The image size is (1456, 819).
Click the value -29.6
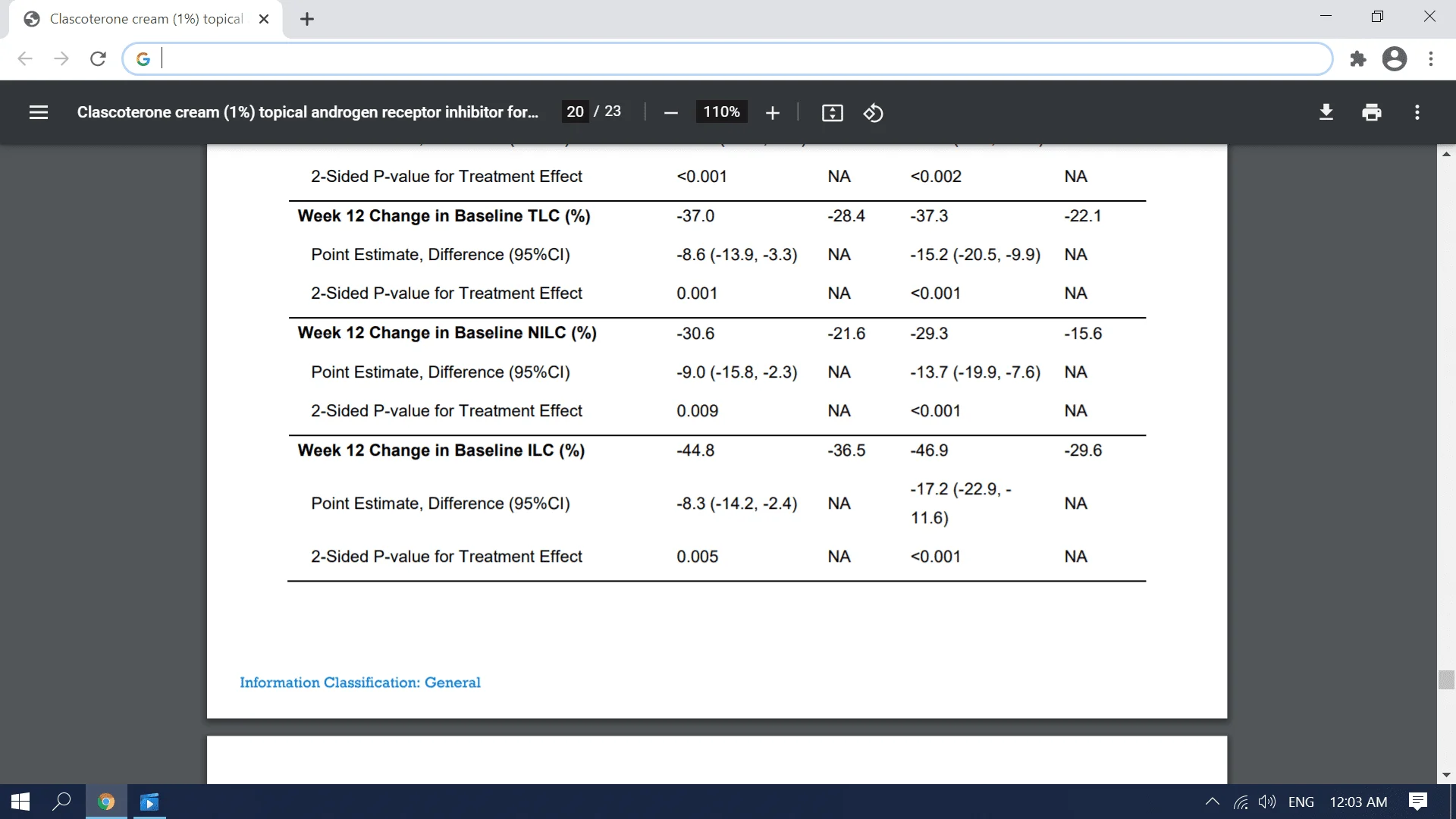click(1082, 450)
